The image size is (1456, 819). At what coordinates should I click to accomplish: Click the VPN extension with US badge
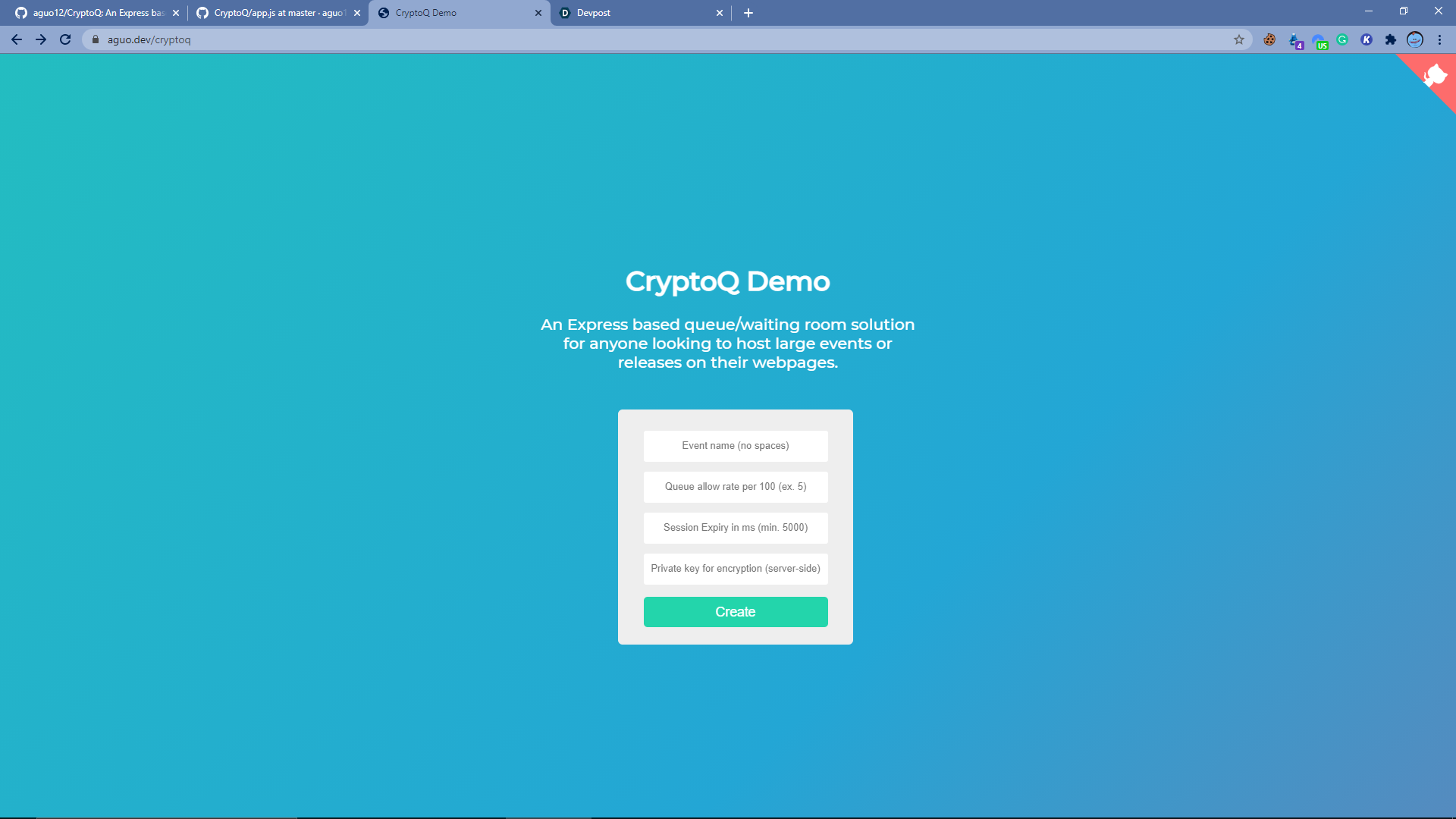point(1319,40)
